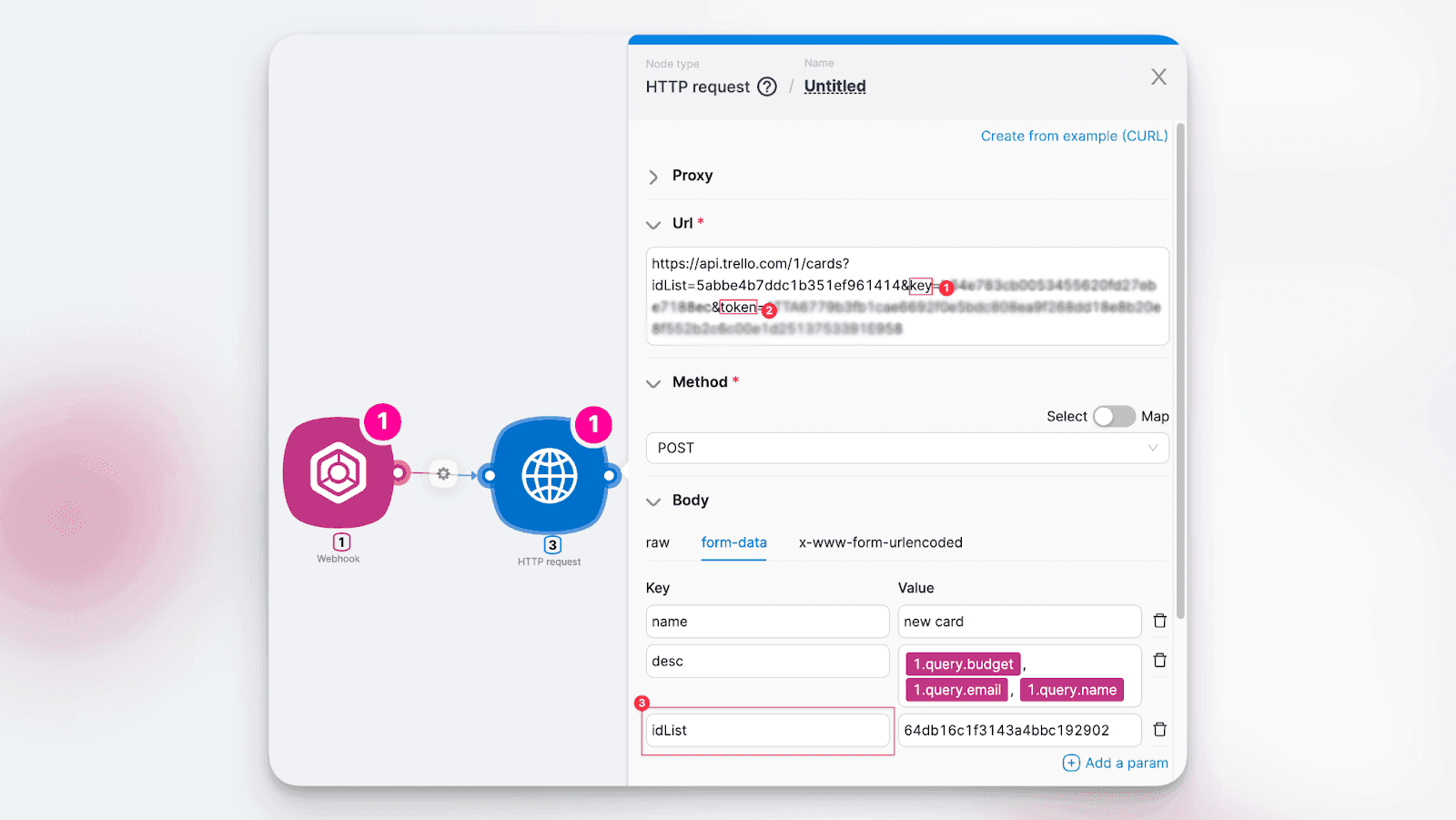Open the POST method dropdown
The image size is (1456, 820).
tap(906, 448)
